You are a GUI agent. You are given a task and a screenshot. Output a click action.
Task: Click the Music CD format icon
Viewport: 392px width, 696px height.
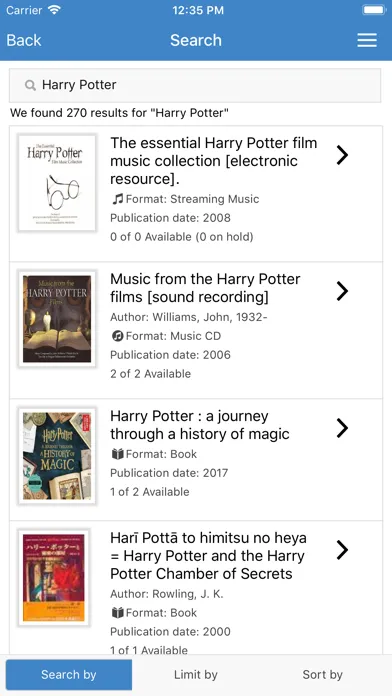pyautogui.click(x=117, y=336)
